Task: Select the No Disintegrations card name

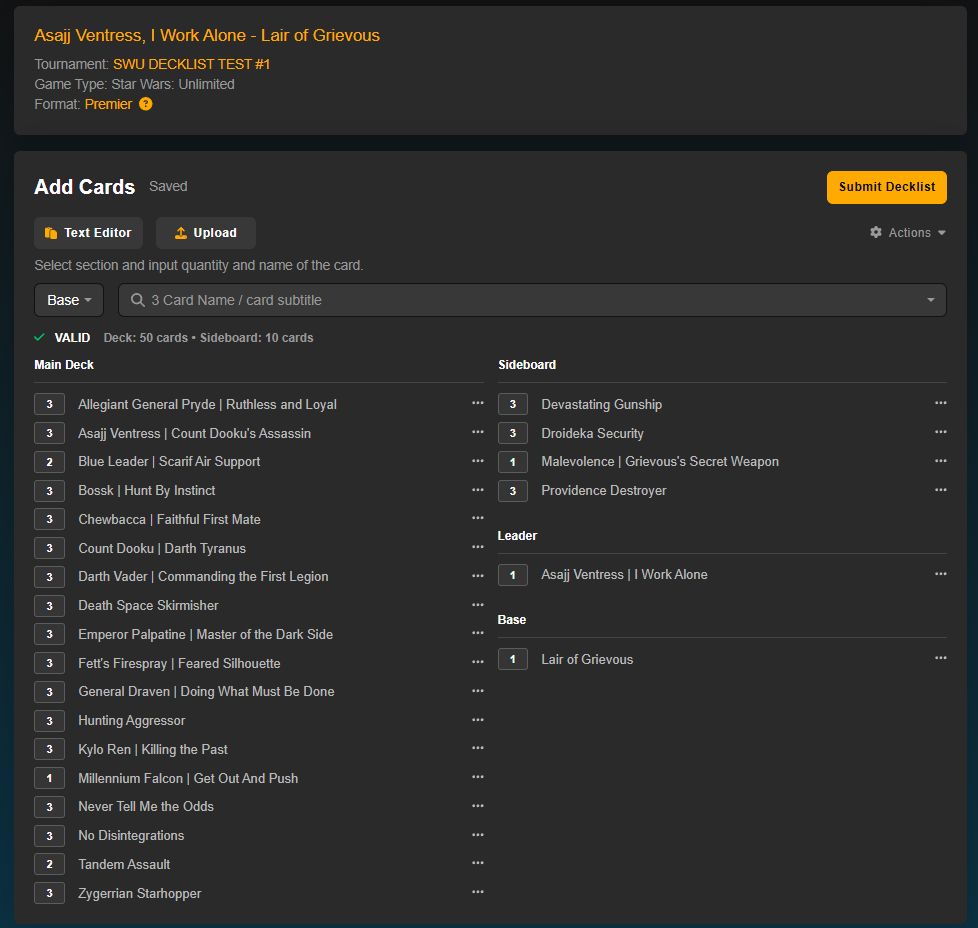Action: 131,835
